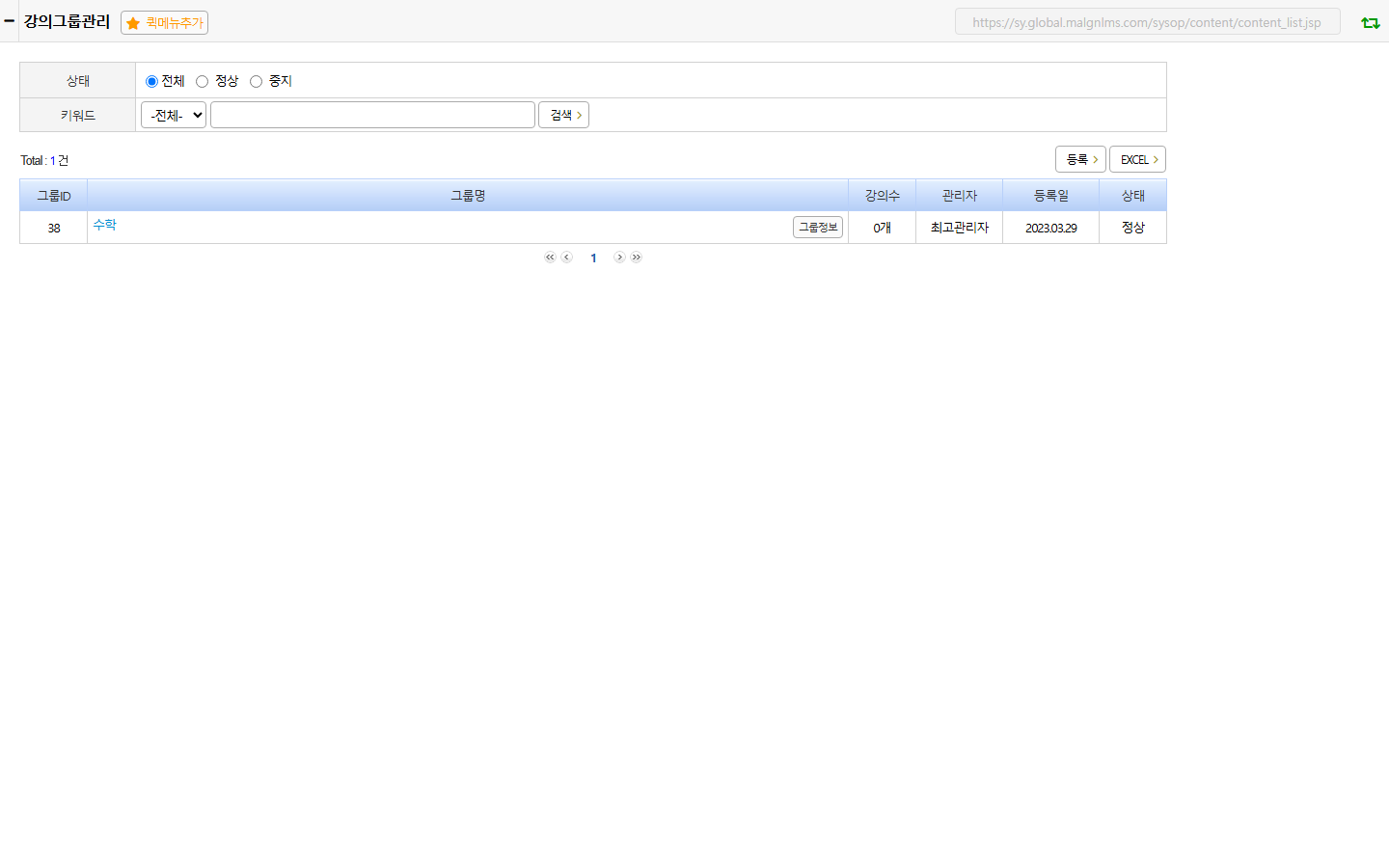Click the Total : 1 건 count text
The height and width of the screenshot is (868, 1389).
coord(44,160)
